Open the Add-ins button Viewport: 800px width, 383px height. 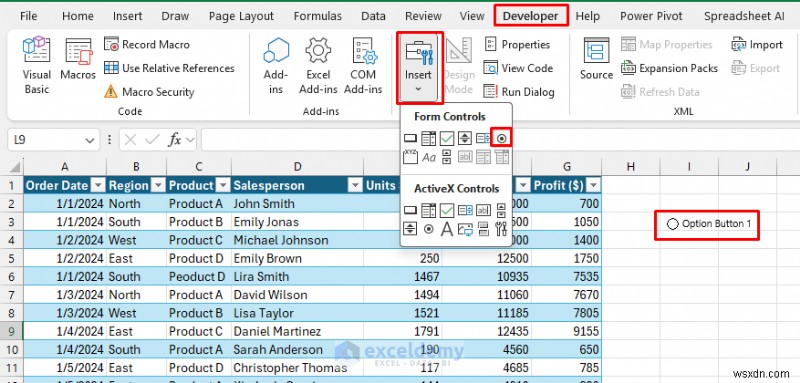click(x=276, y=66)
